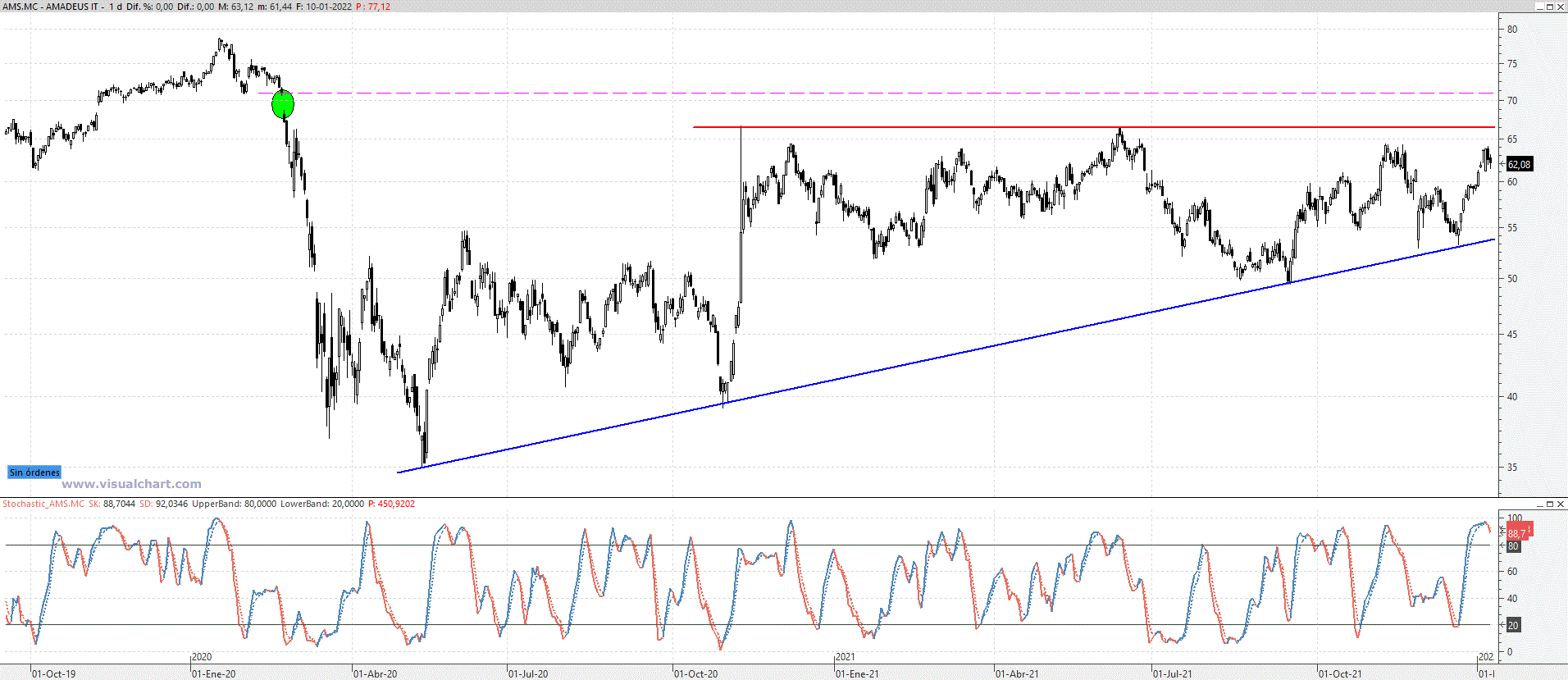
Task: Maximize the Stochastic indicator pane
Action: [1550, 504]
